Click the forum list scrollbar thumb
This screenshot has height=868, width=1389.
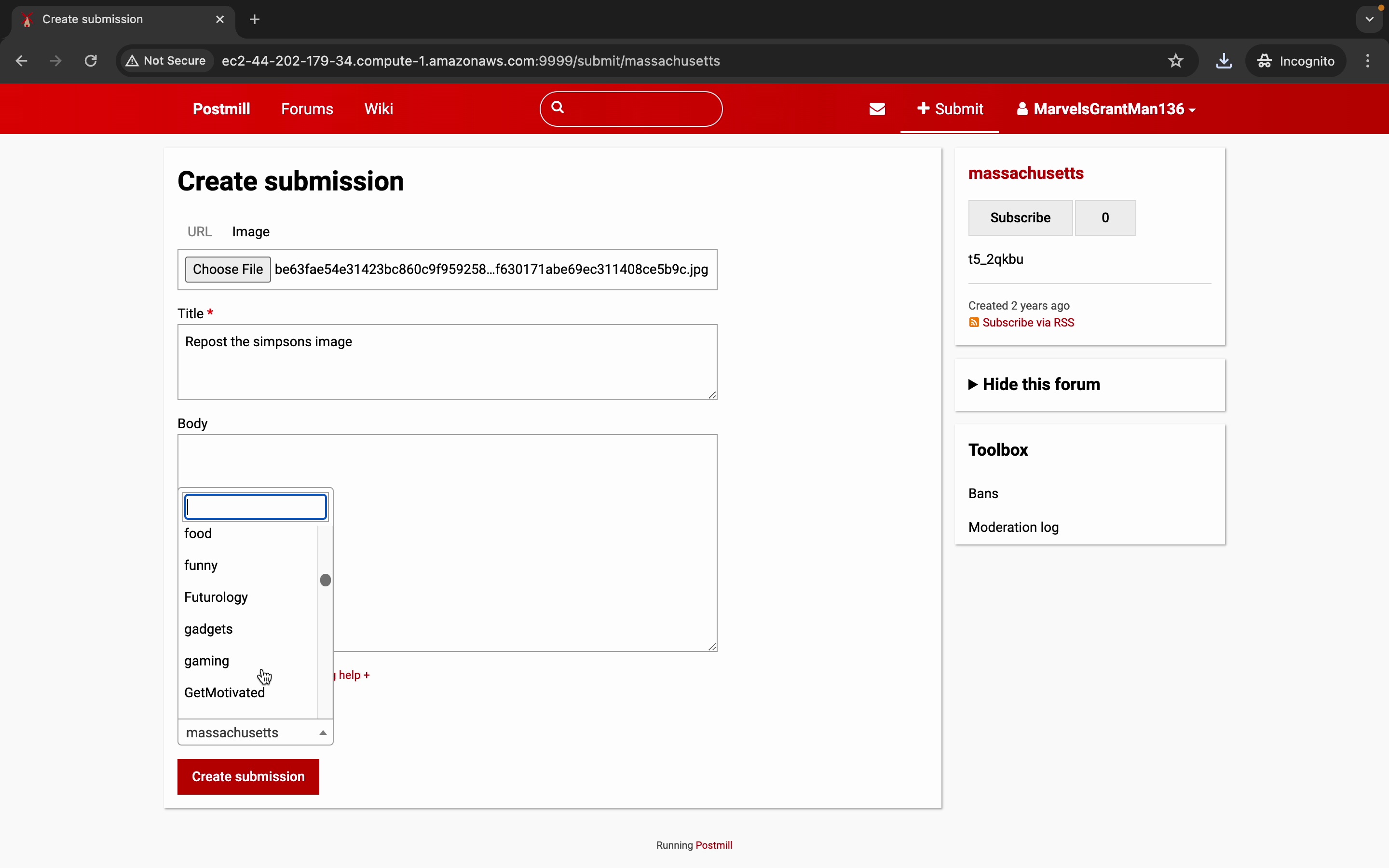coord(326,581)
